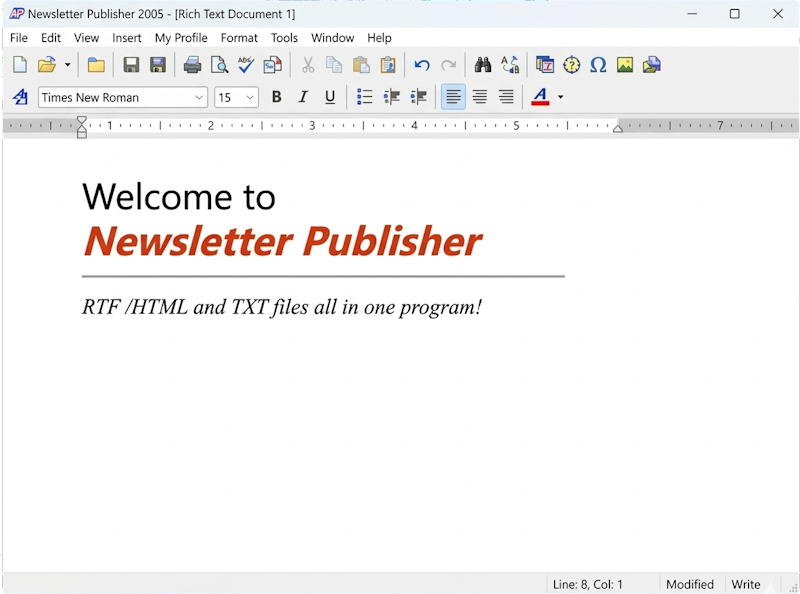Undo the last edit
Screen dimensions: 800x594
[421, 64]
